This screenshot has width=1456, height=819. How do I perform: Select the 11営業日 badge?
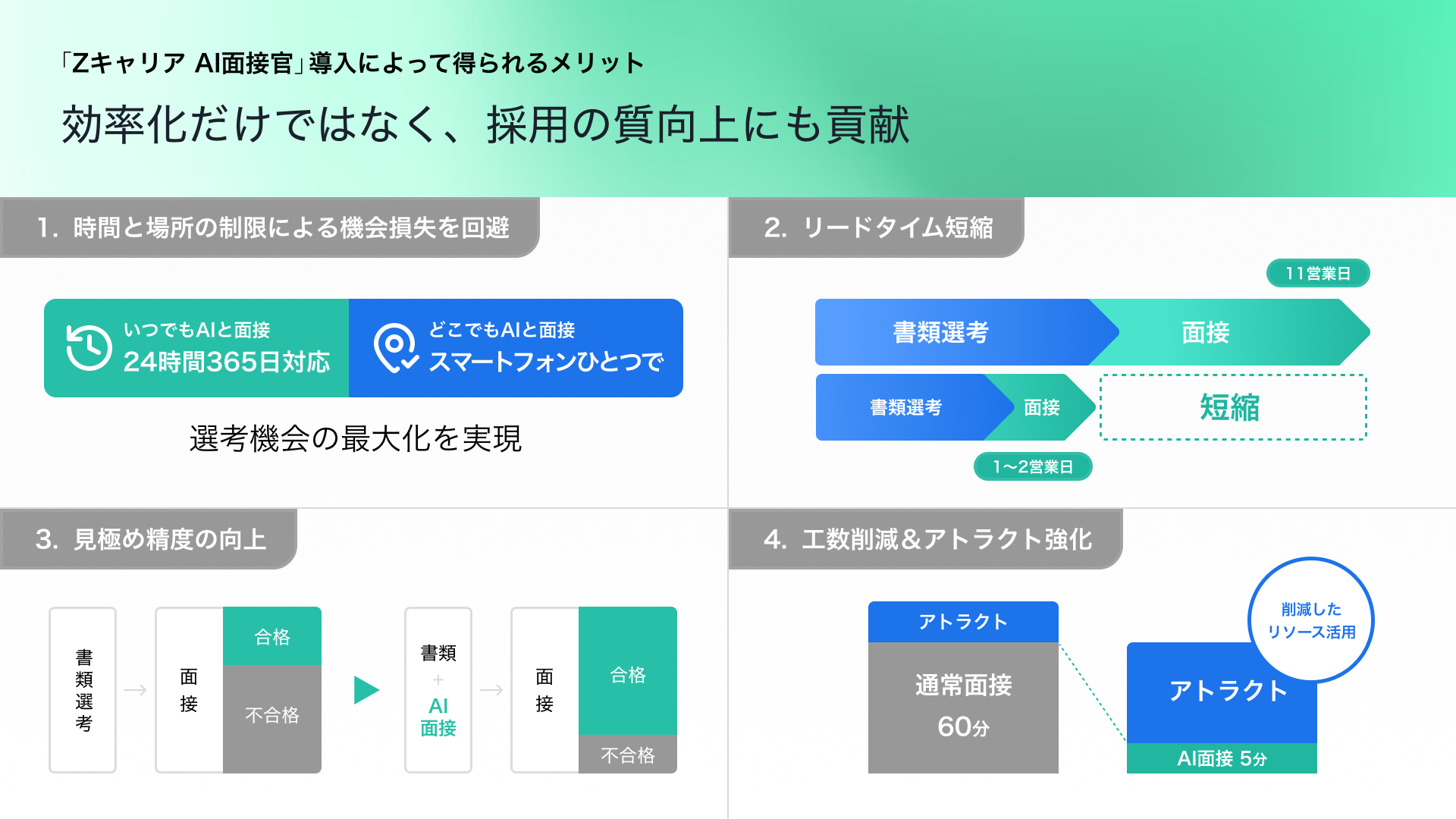[x=1318, y=274]
